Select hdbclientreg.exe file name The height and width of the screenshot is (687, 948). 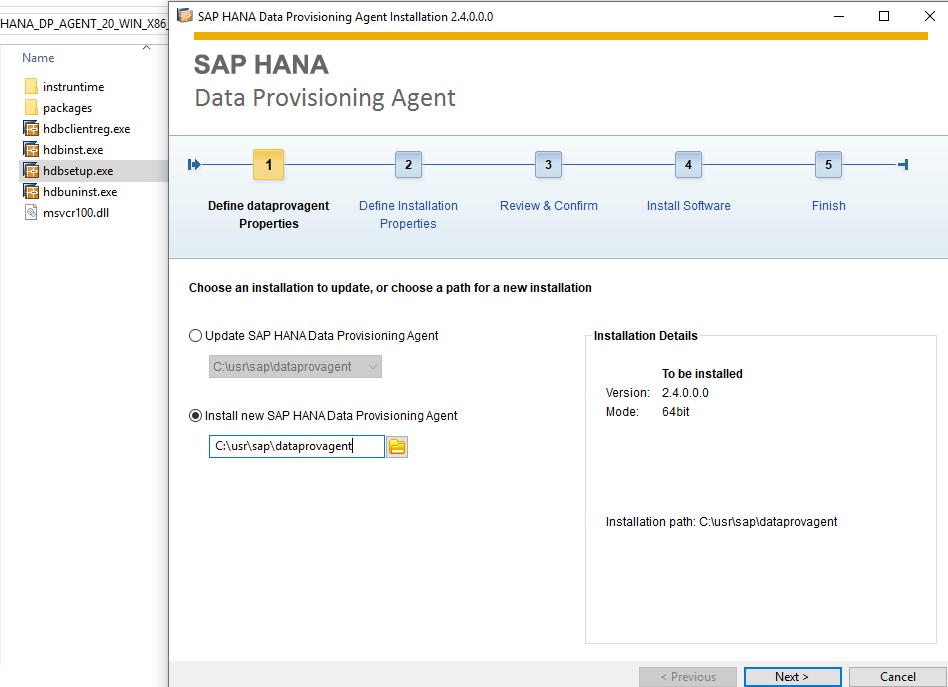coord(86,129)
